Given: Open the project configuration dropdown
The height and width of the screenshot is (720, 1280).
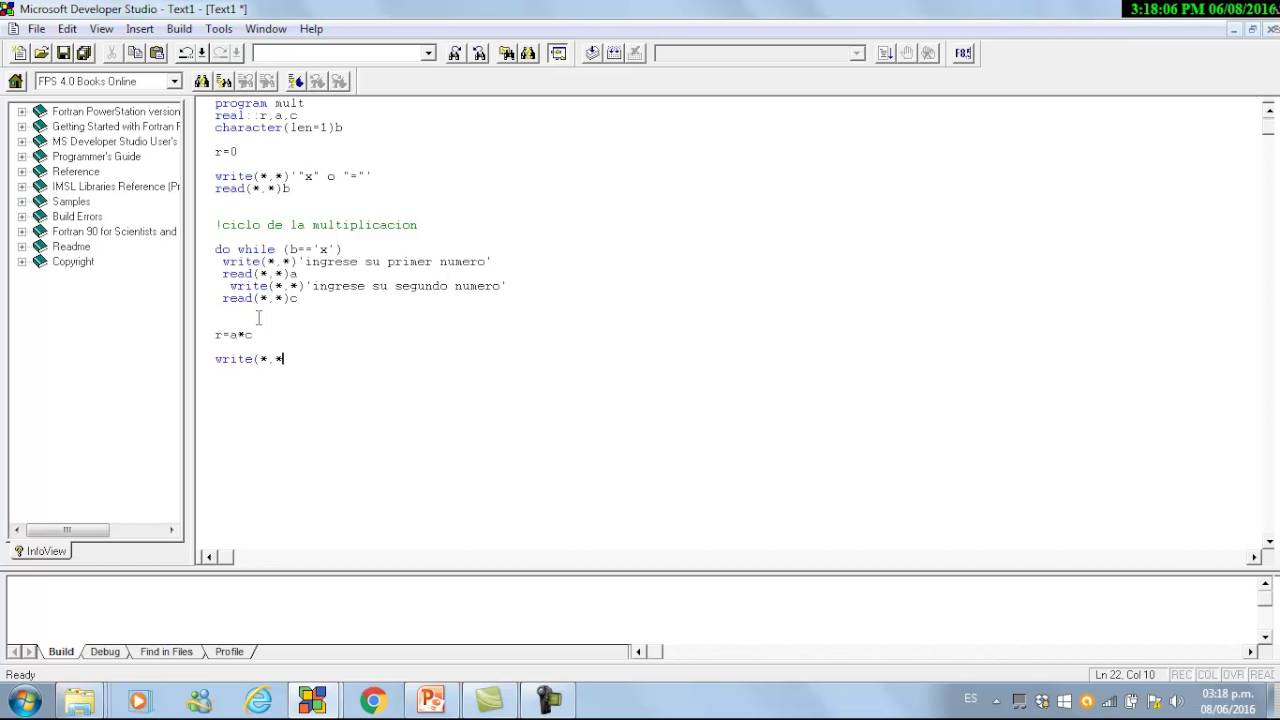Looking at the screenshot, I should pos(857,53).
